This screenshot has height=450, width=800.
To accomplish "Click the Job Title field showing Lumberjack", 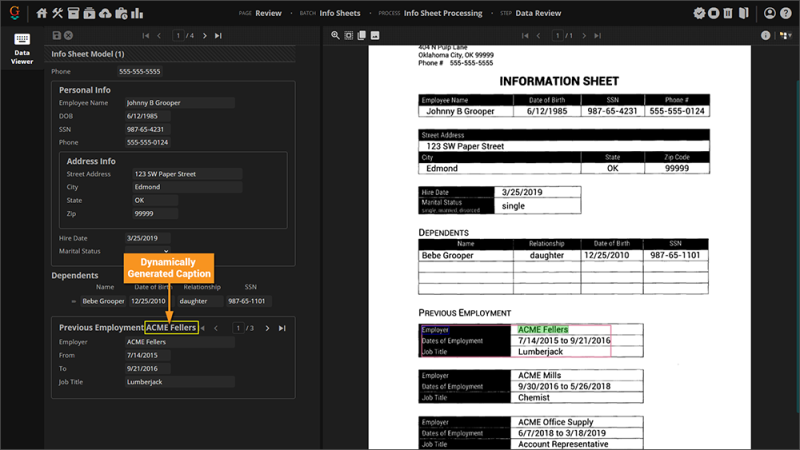I will [x=178, y=382].
